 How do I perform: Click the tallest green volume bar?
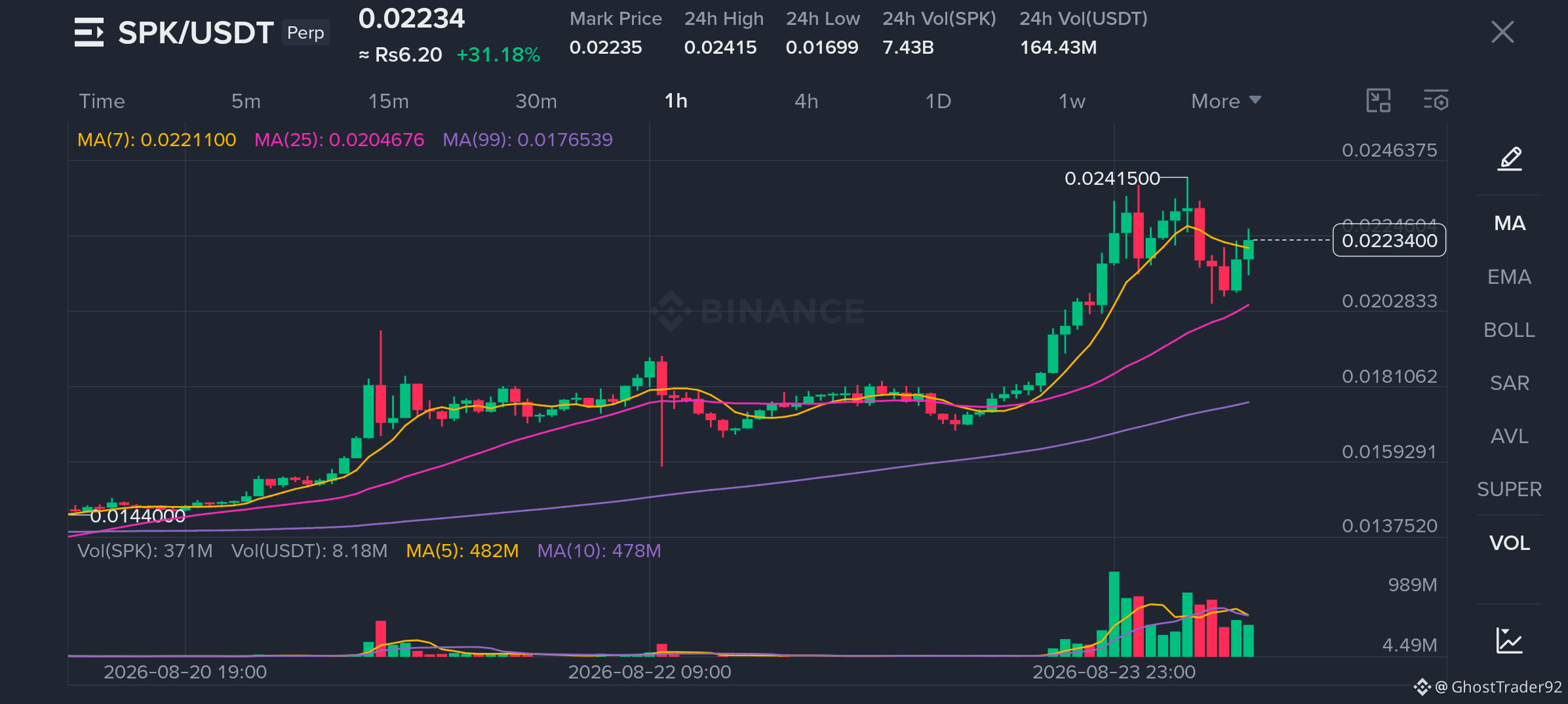tap(1114, 614)
